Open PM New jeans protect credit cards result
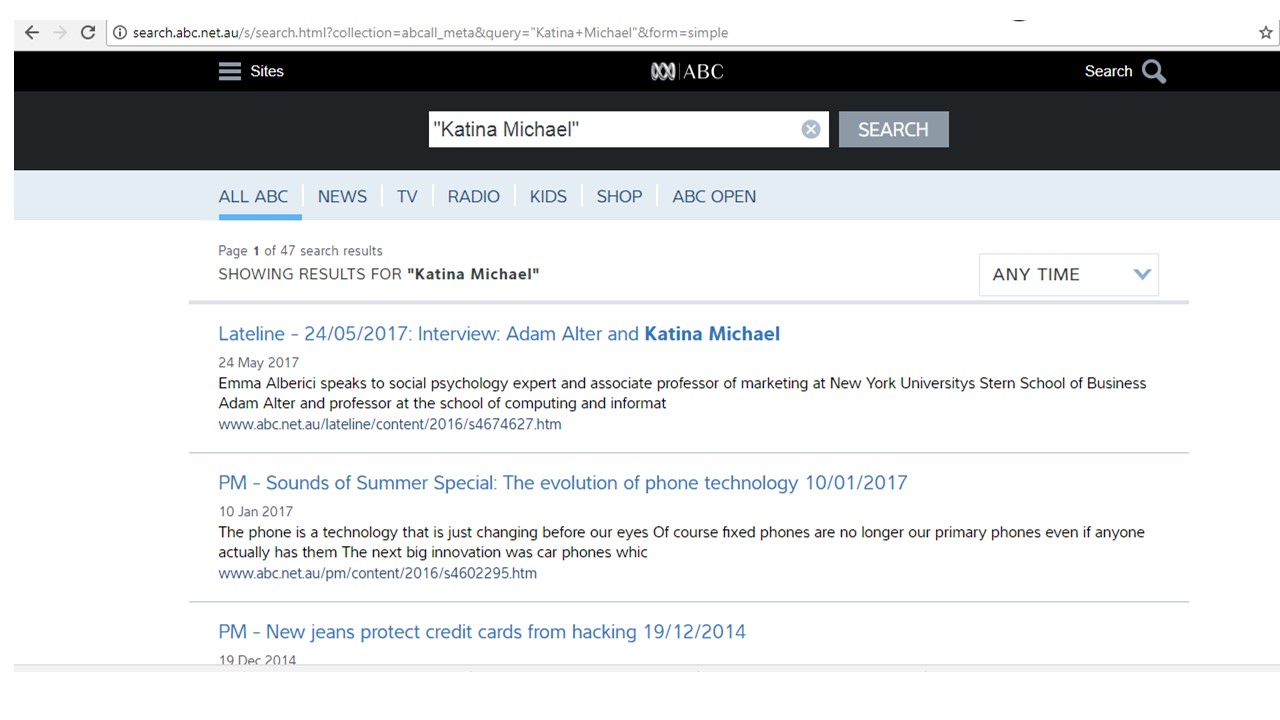1280x720 pixels. 482,632
